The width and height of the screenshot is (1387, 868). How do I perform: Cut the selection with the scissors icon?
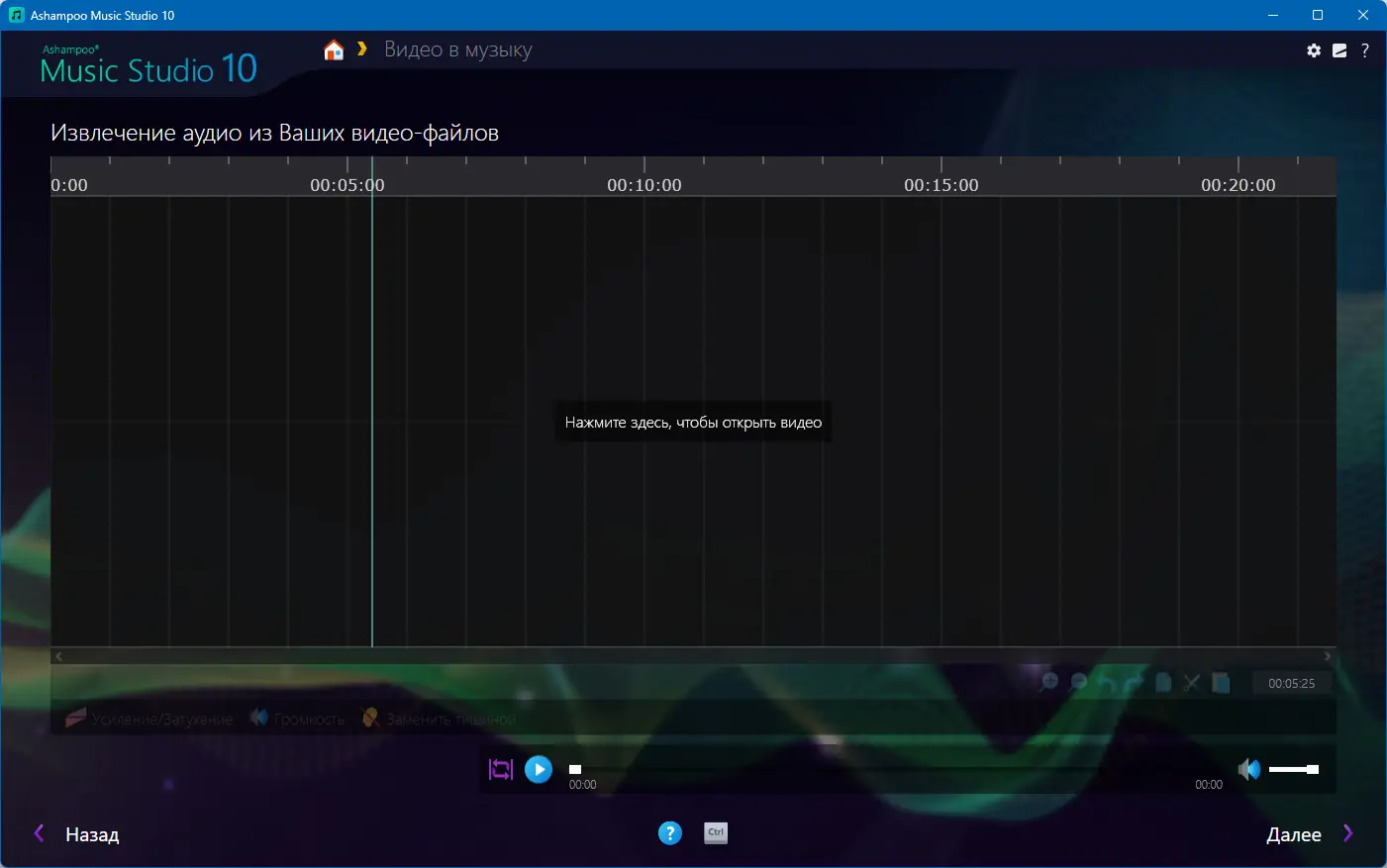pyautogui.click(x=1192, y=682)
